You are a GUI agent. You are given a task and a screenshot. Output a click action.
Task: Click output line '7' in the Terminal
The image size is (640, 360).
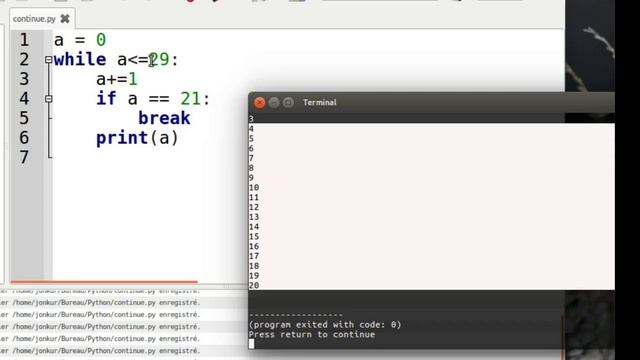251,158
